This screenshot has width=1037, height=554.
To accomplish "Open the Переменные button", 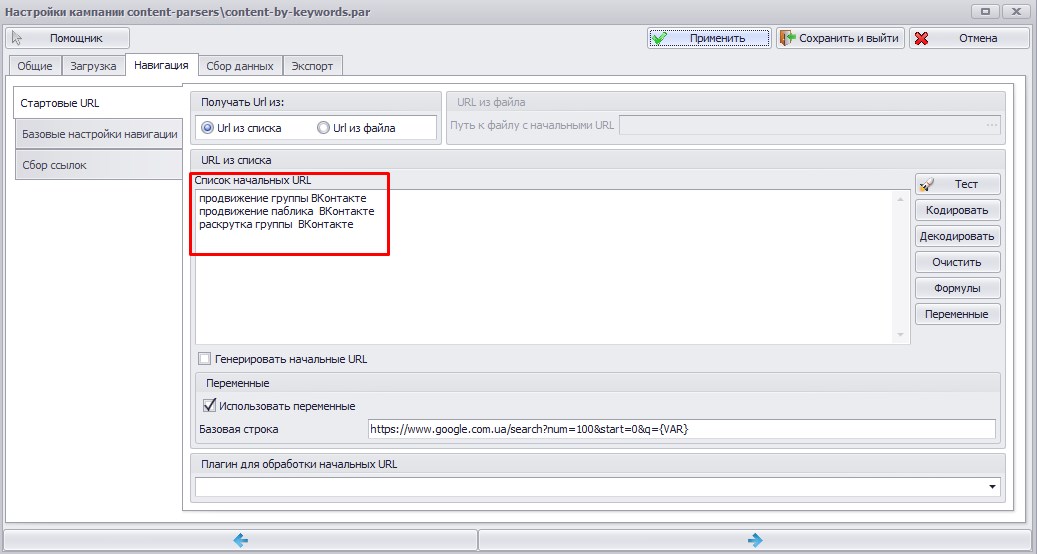I will 957,314.
